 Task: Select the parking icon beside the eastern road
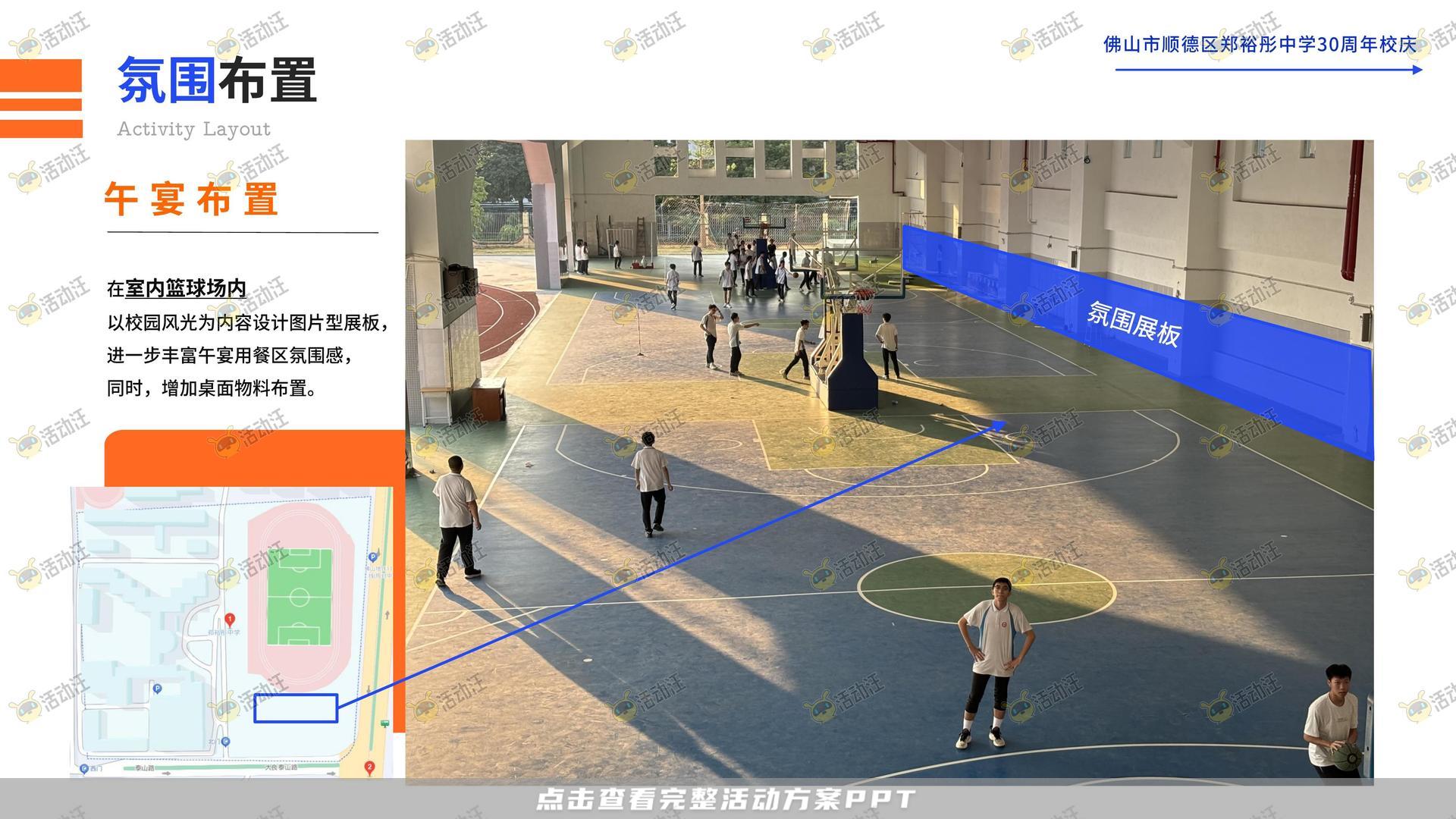372,557
